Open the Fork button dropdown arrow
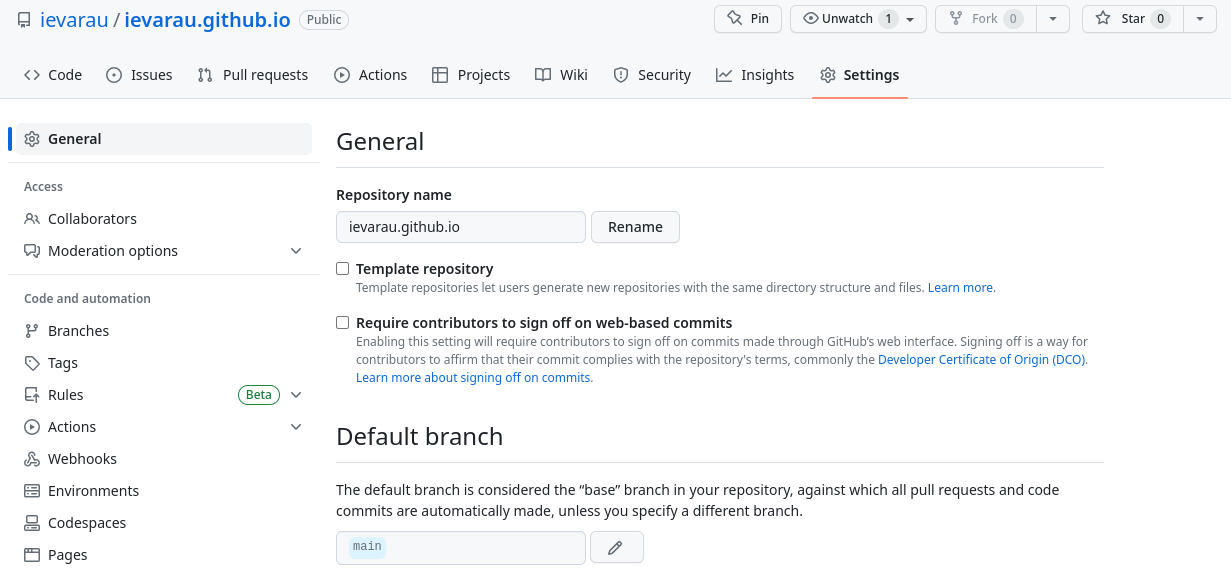Image resolution: width=1231 pixels, height=575 pixels. point(1053,19)
